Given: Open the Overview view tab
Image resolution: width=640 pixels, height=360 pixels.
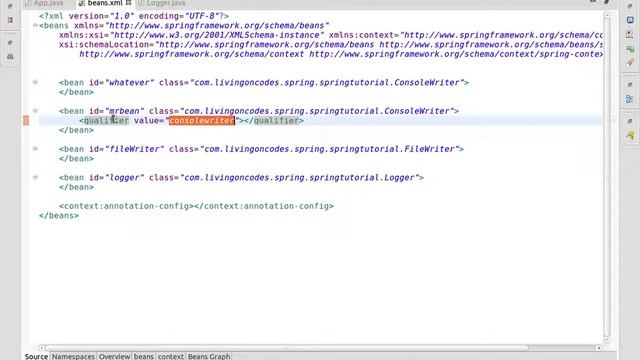Looking at the screenshot, I should click(x=114, y=356).
